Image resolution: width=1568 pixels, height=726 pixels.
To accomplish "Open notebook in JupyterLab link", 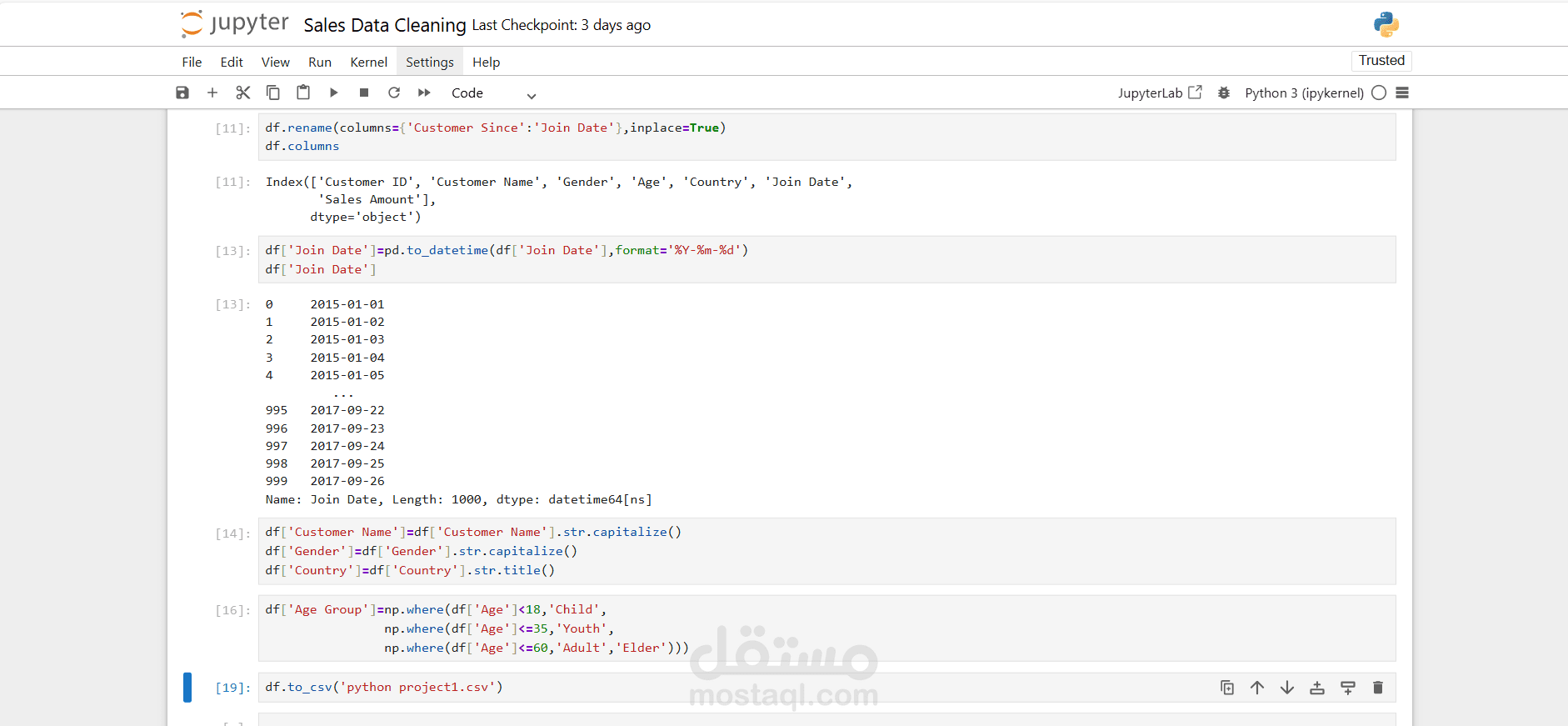I will click(1160, 93).
